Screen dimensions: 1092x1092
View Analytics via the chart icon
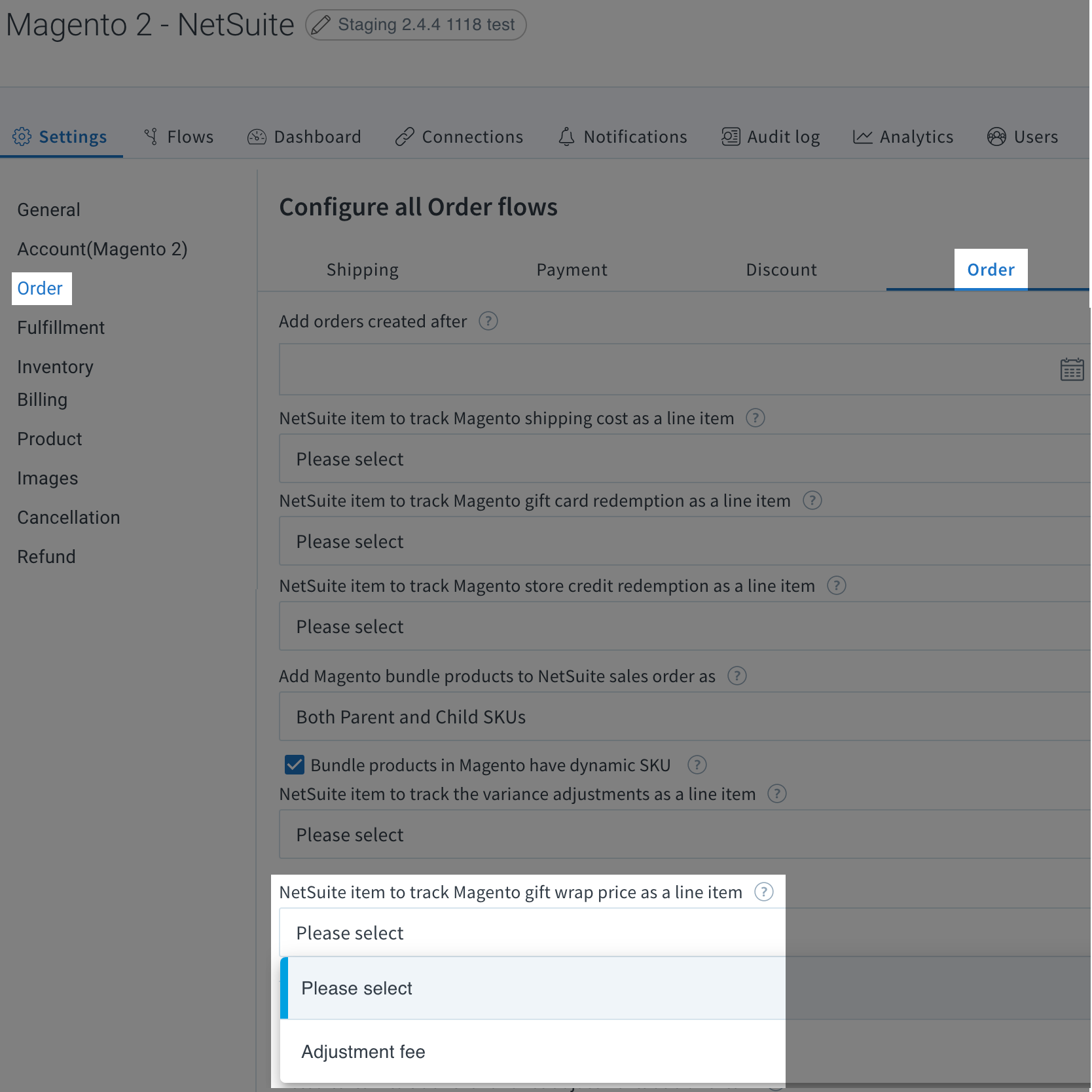[863, 136]
